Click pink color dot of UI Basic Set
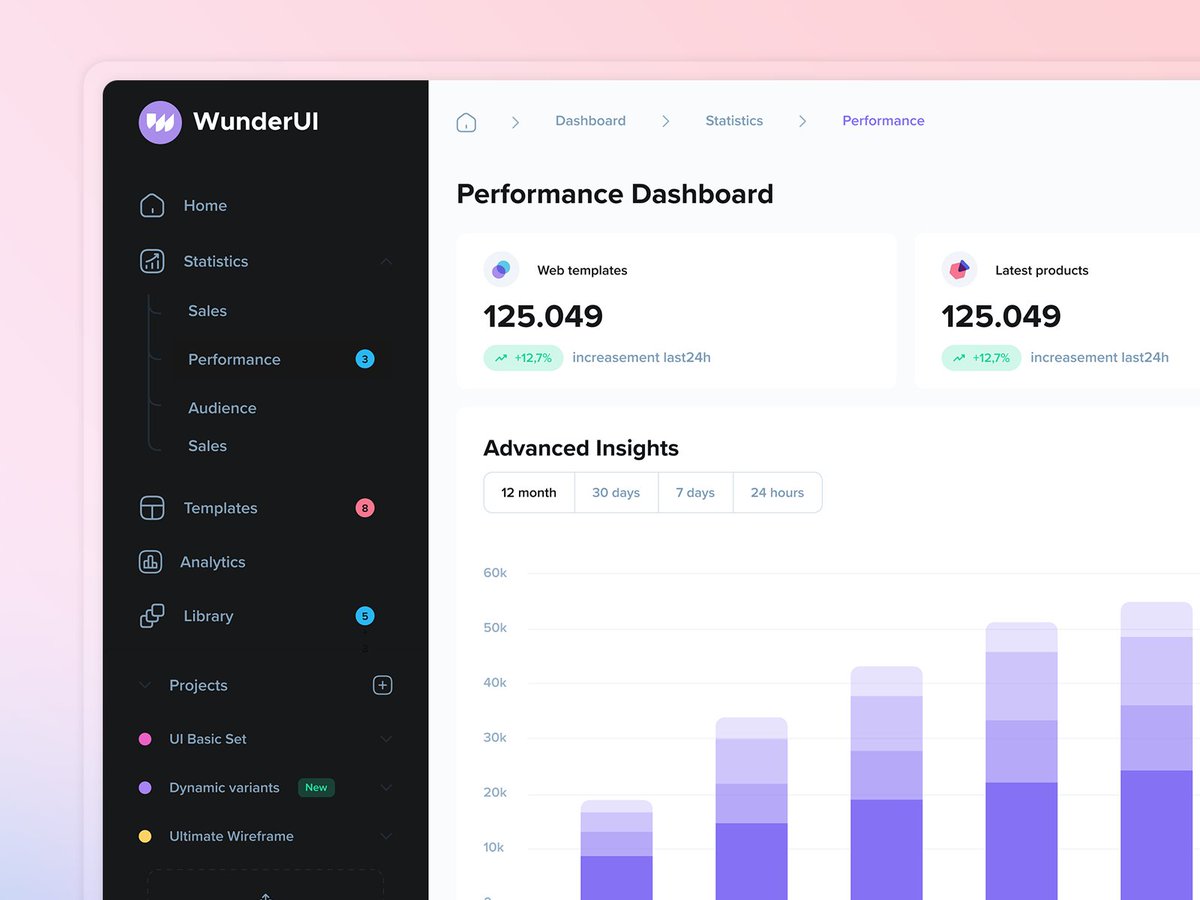The height and width of the screenshot is (900, 1200). 145,739
